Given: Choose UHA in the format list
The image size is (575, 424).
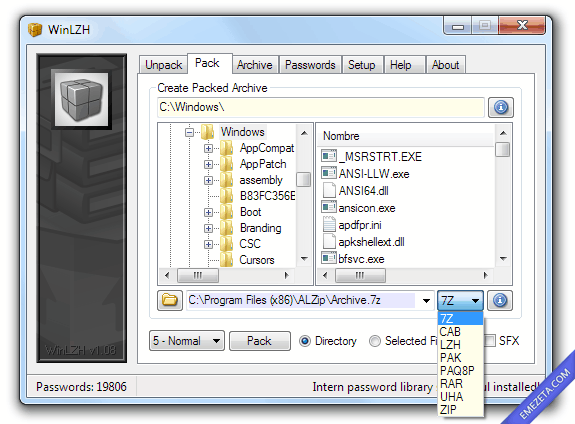Looking at the screenshot, I should 460,396.
